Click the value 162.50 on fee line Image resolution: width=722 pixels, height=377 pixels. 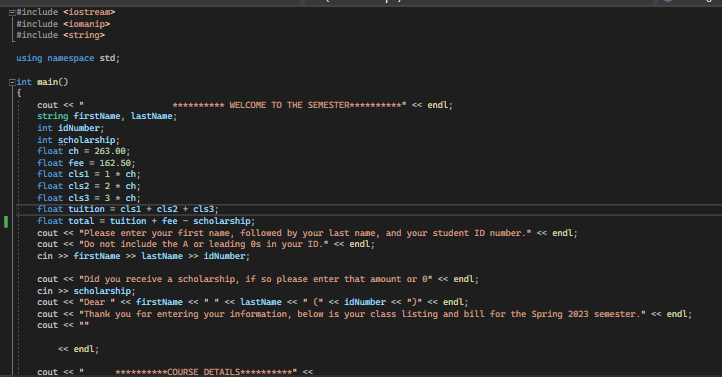[x=115, y=163]
